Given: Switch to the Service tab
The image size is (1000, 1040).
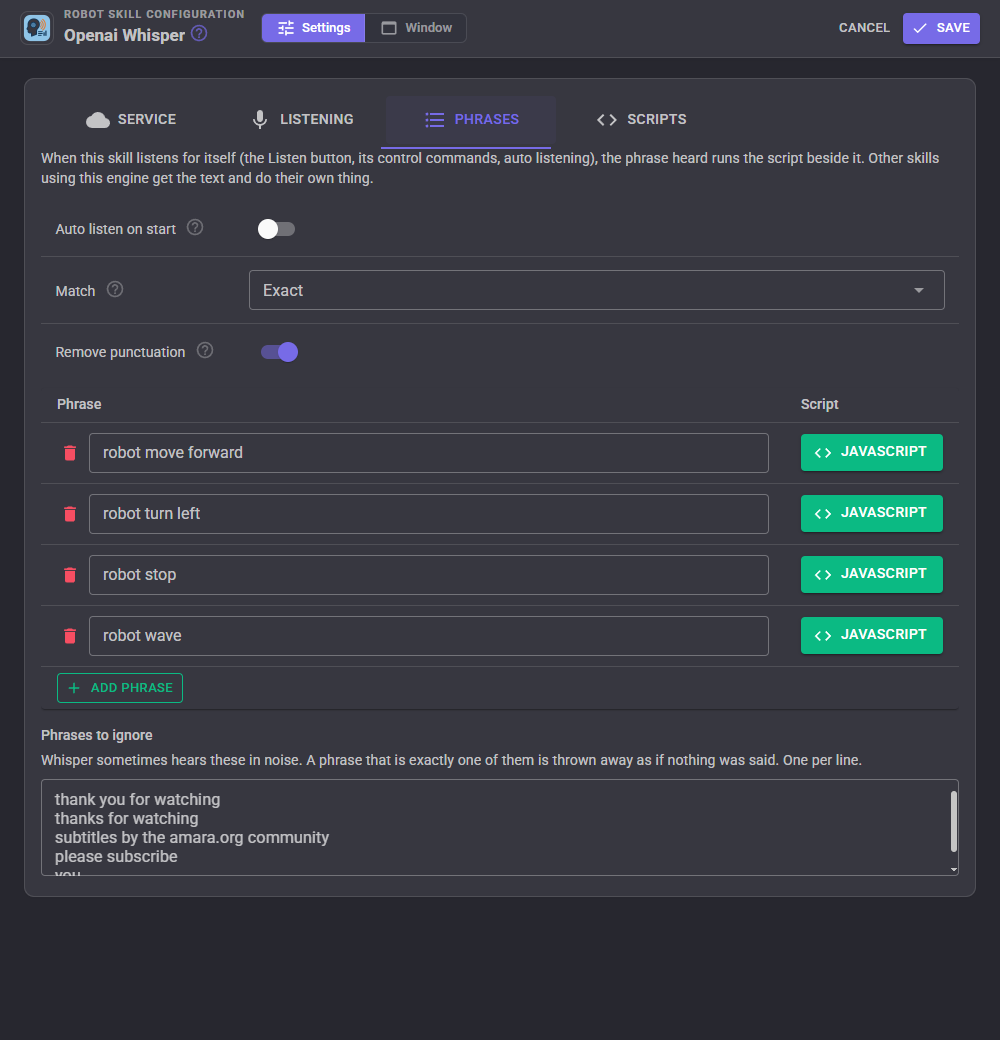Looking at the screenshot, I should (131, 119).
